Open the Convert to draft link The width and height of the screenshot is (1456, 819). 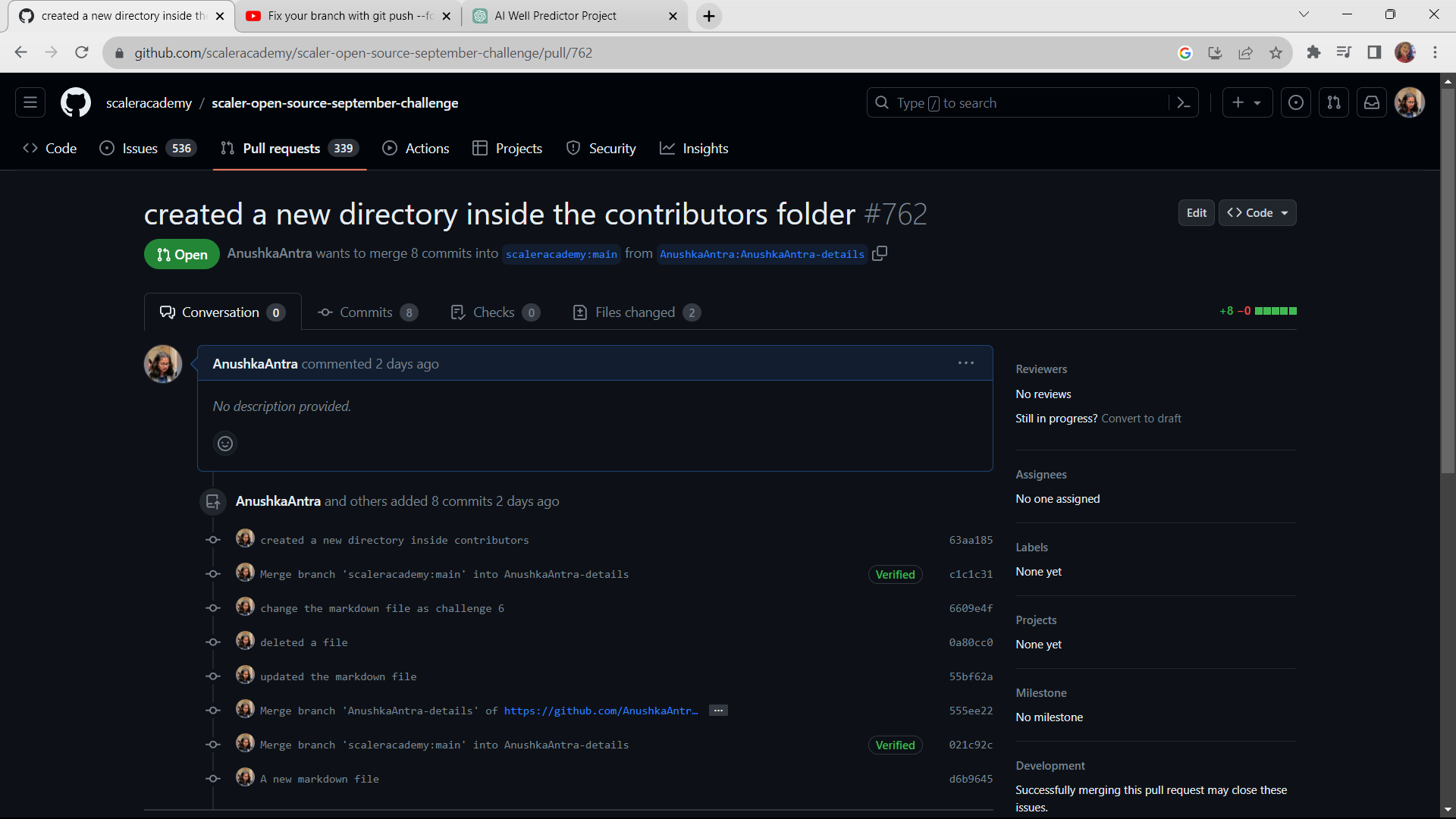(1141, 418)
